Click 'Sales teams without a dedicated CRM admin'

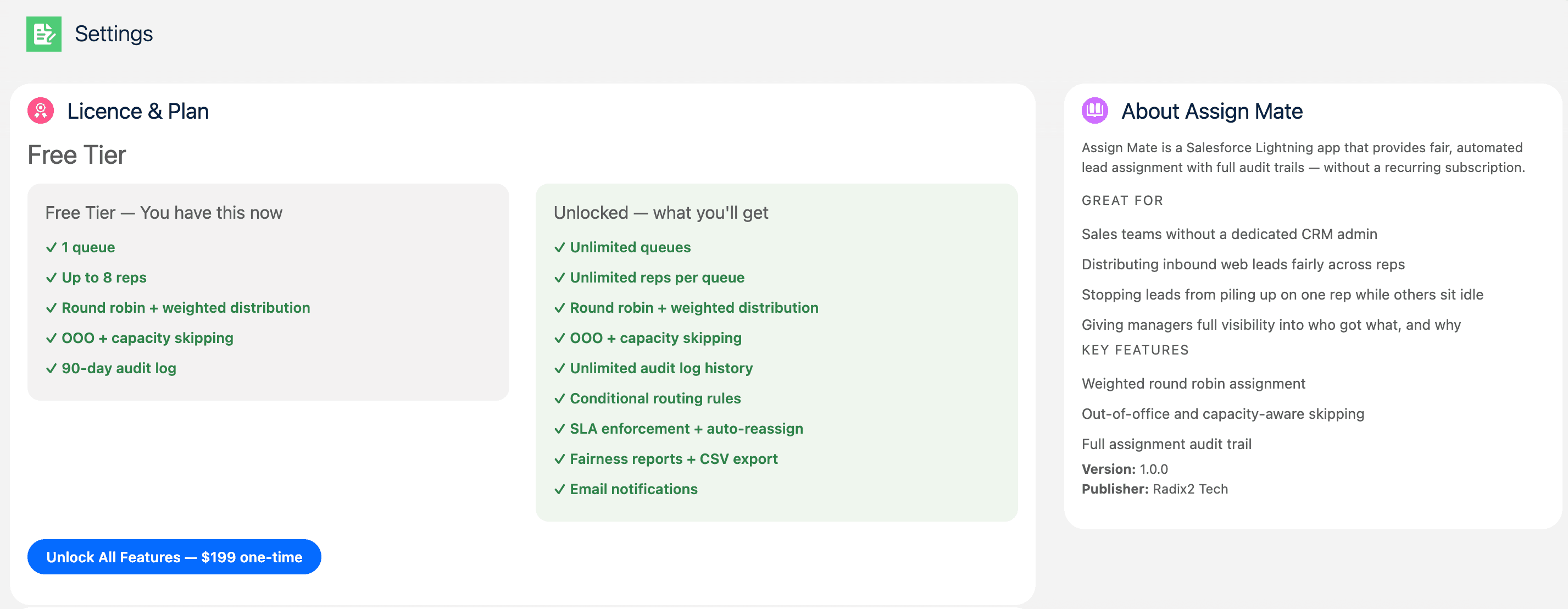[x=1230, y=235]
